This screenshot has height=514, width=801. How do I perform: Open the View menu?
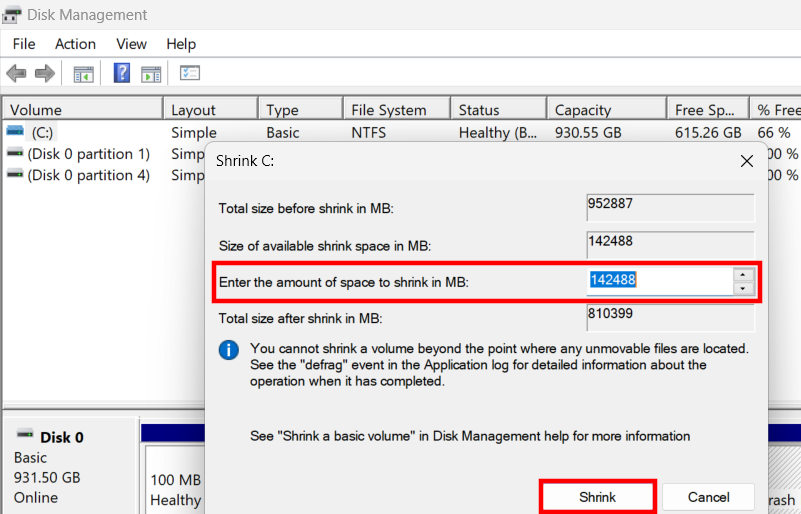(x=131, y=44)
